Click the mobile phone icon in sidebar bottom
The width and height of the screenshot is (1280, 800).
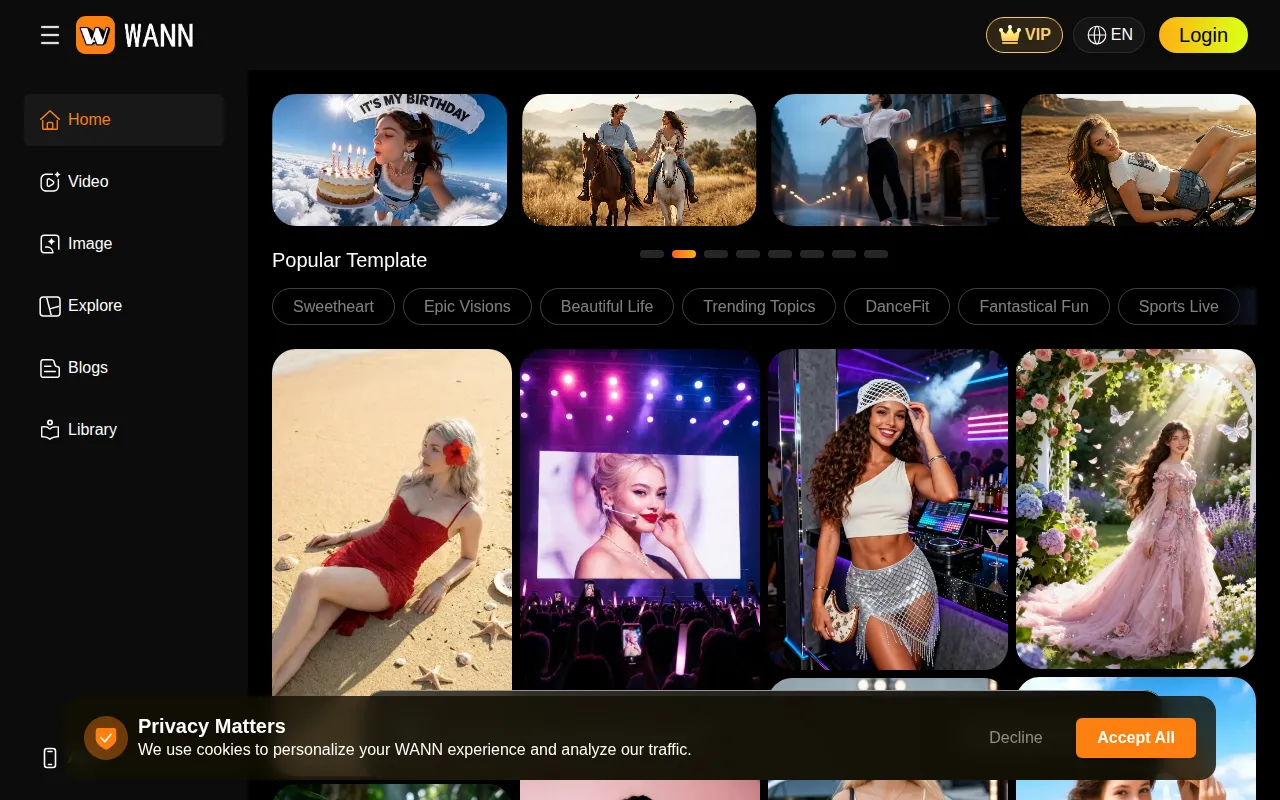pyautogui.click(x=50, y=758)
